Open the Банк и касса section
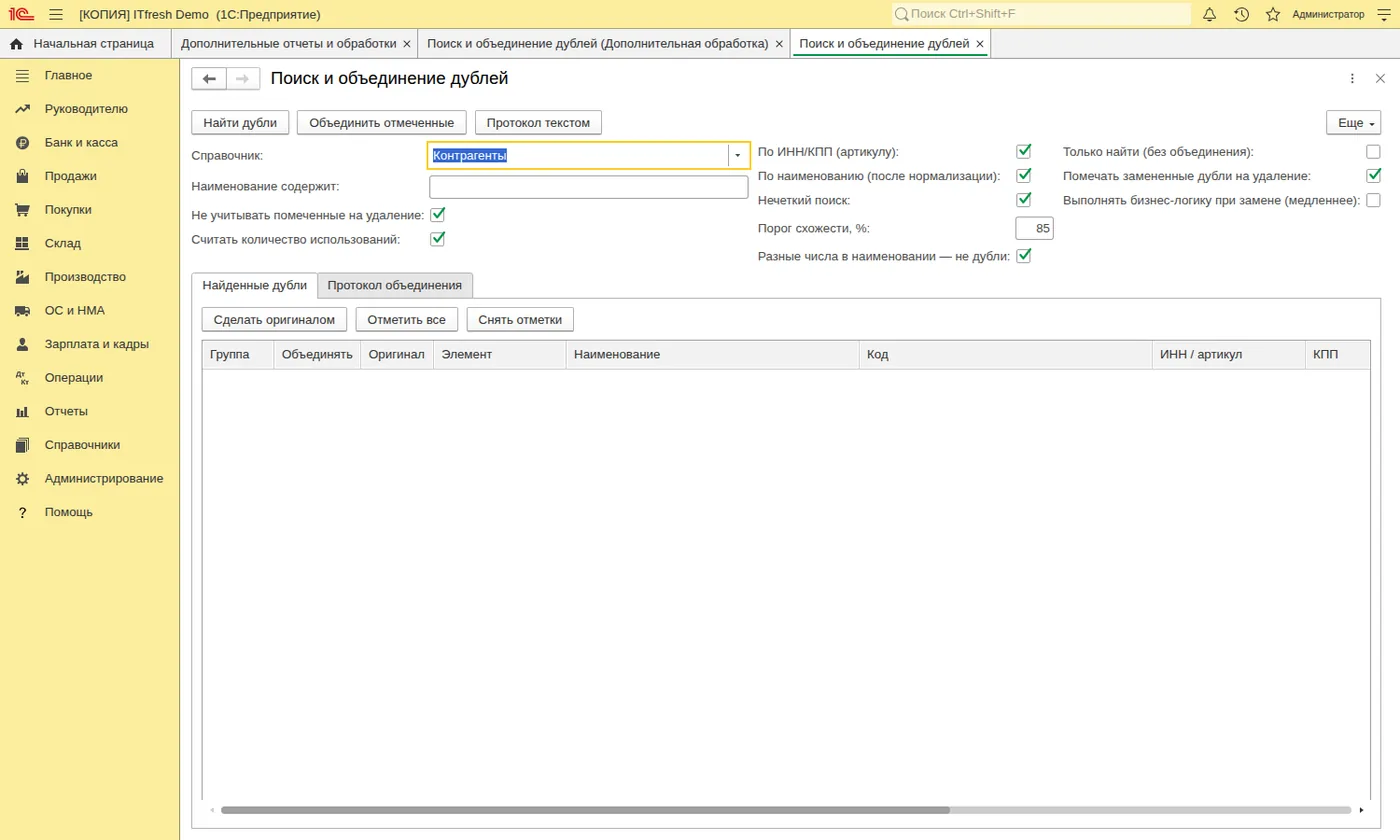 click(x=90, y=143)
